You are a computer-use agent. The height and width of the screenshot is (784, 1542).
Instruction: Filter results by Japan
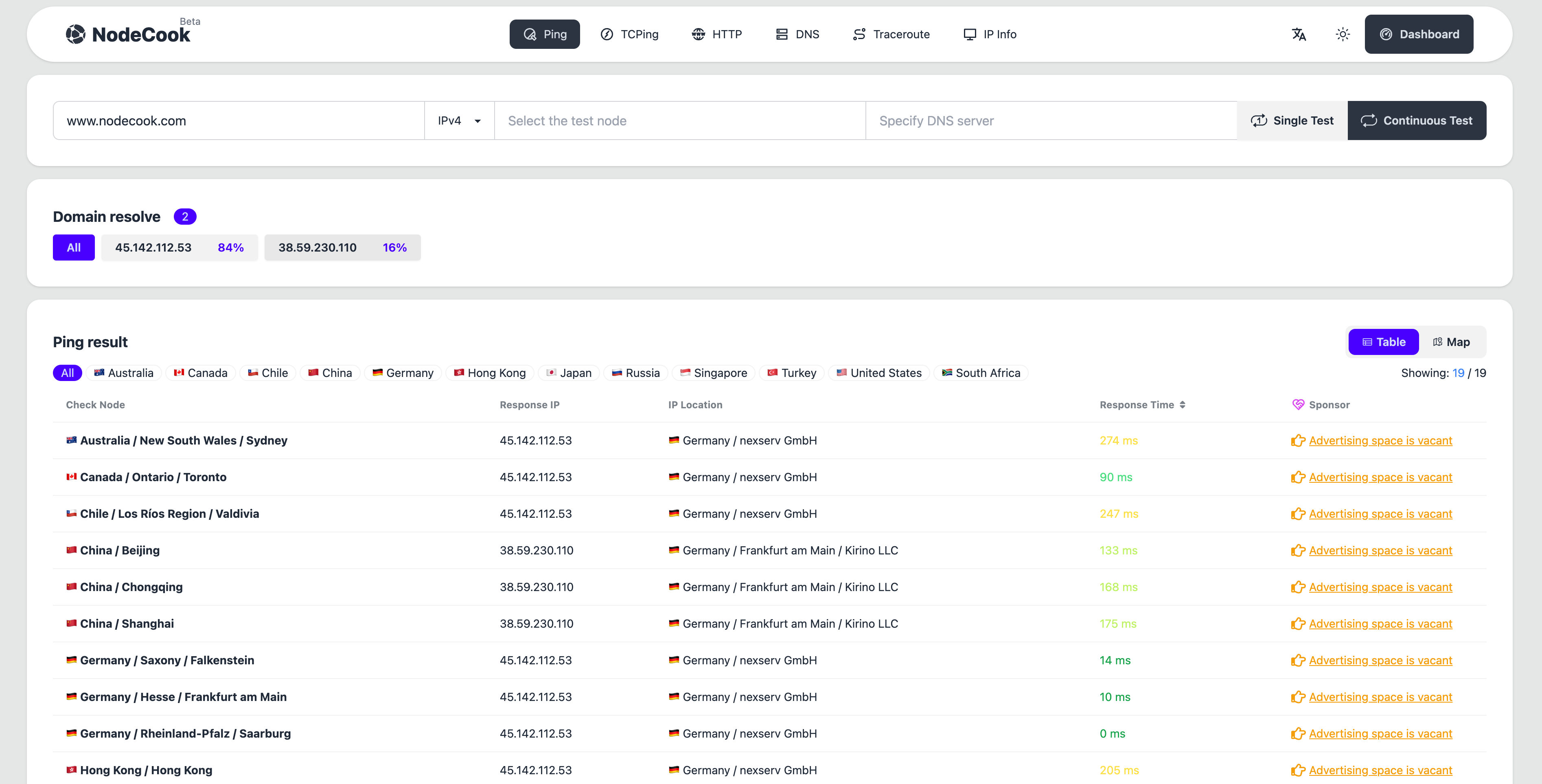[569, 373]
